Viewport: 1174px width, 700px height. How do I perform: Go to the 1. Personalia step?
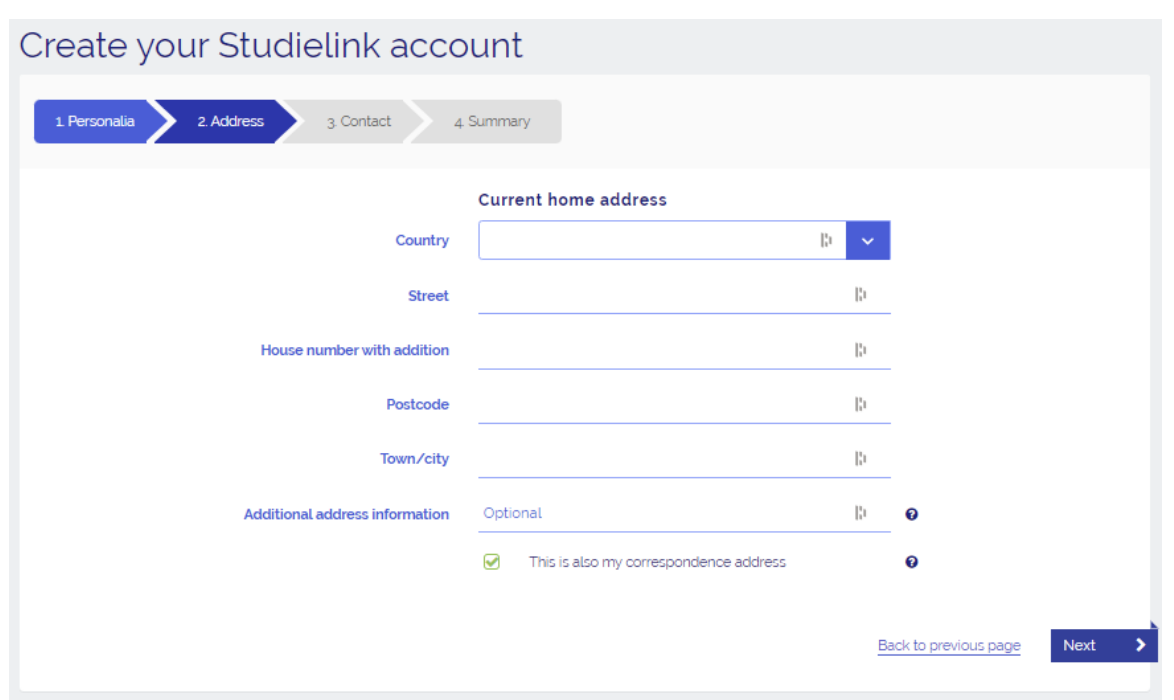(x=94, y=121)
